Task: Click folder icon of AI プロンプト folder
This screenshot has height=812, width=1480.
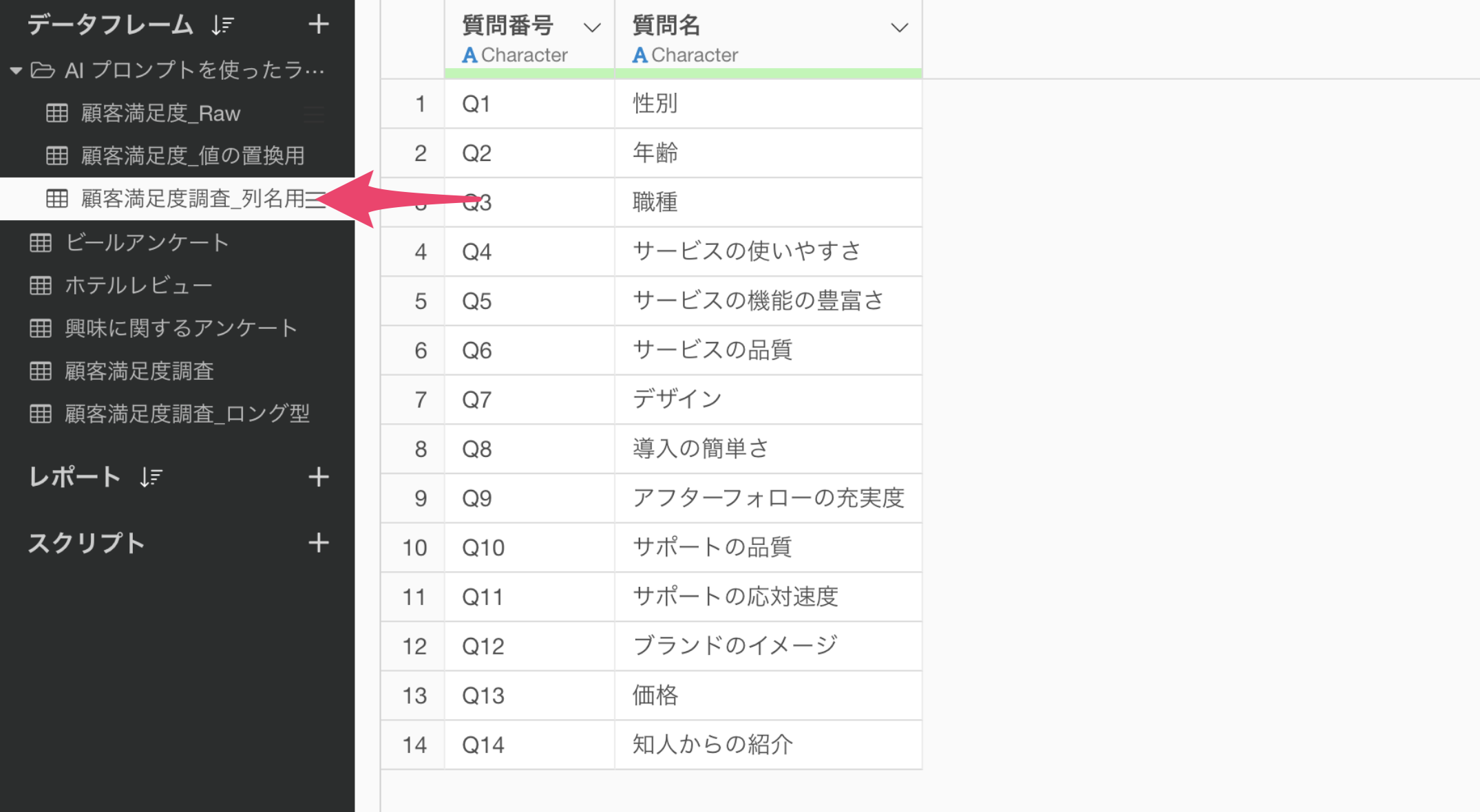Action: click(43, 70)
